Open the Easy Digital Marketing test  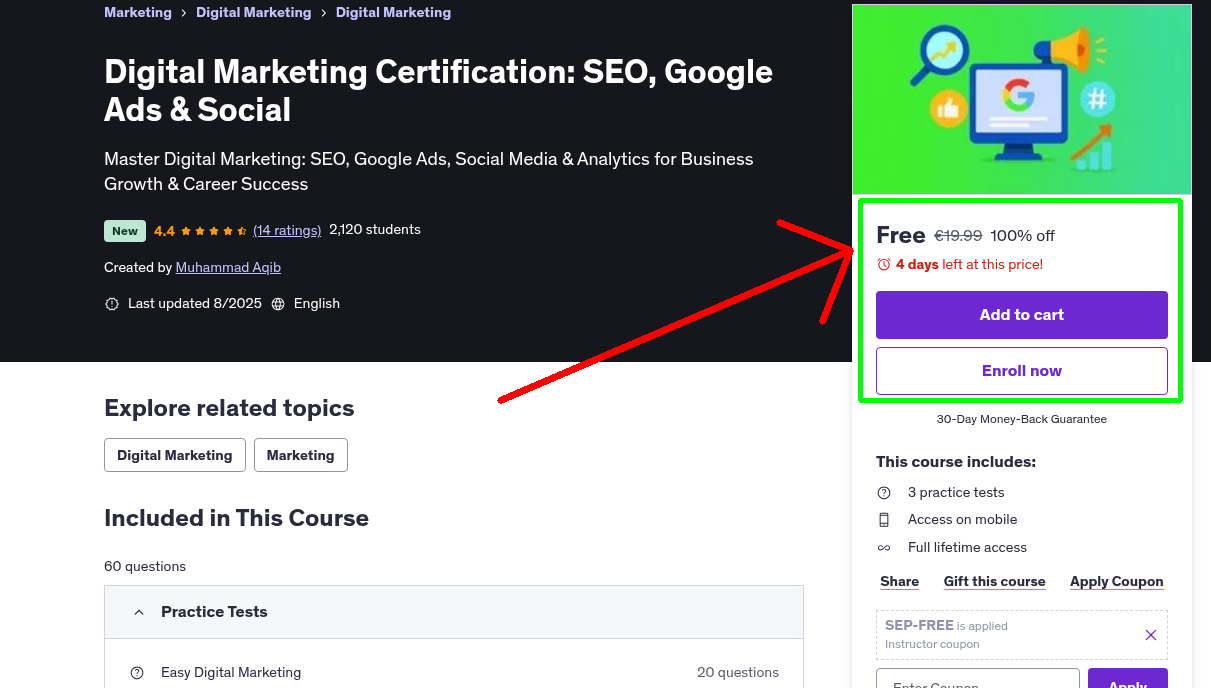click(x=231, y=673)
